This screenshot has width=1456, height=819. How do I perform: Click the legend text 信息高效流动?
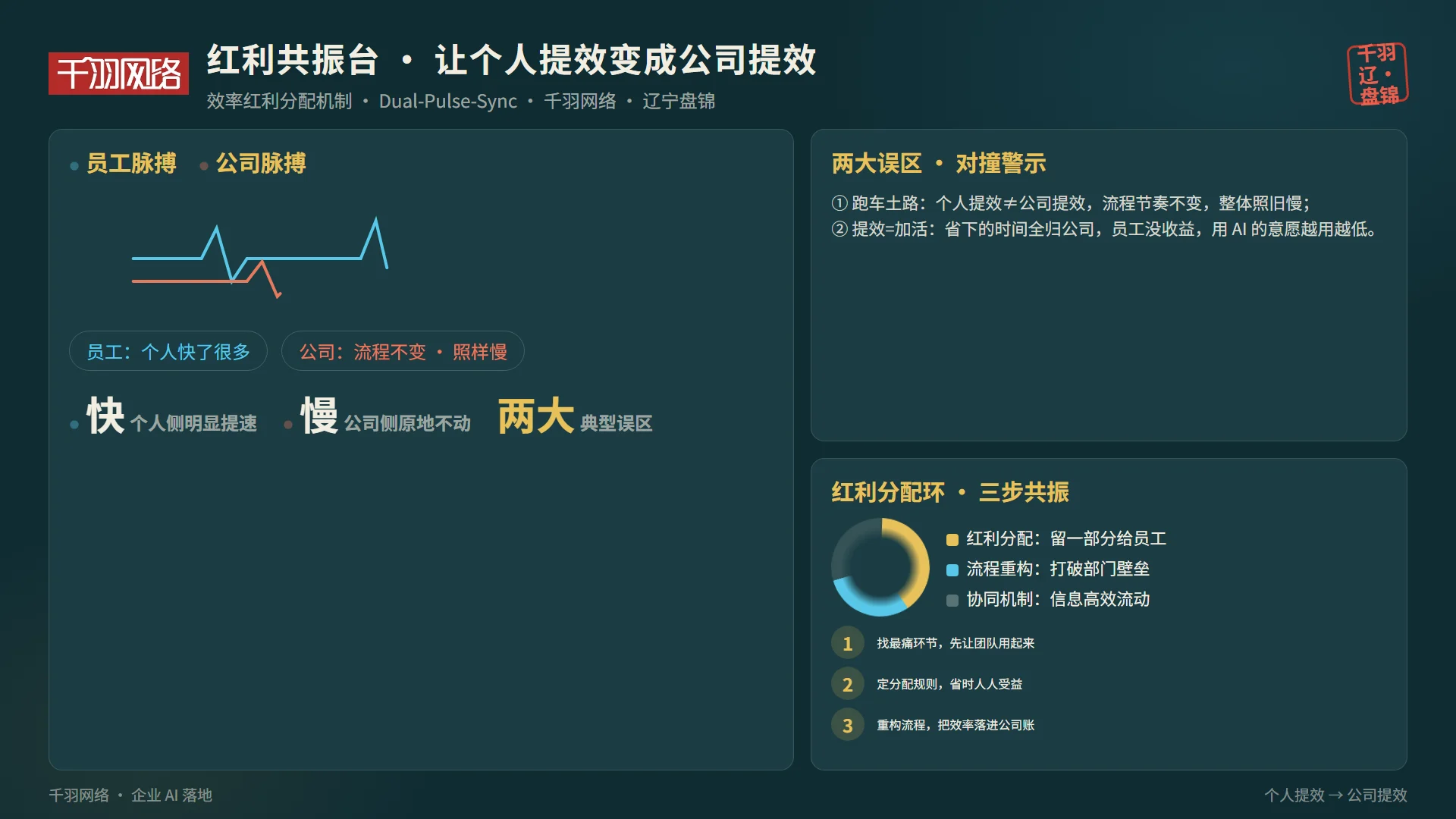[1100, 599]
